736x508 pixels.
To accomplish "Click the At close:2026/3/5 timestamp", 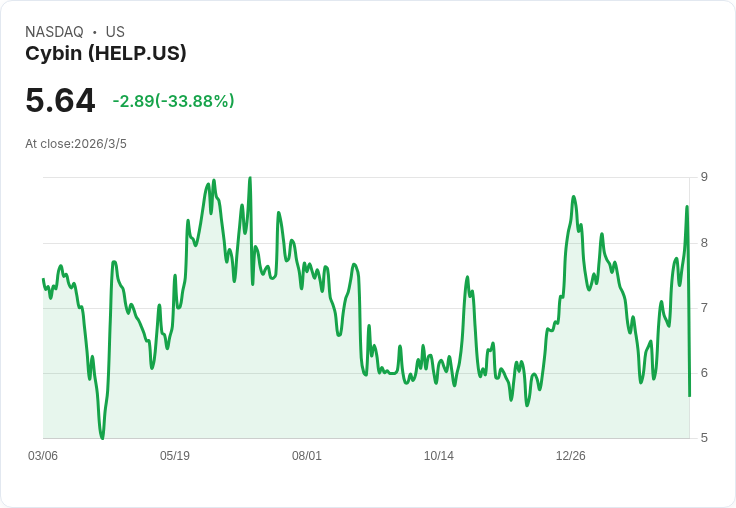I will tap(76, 144).
